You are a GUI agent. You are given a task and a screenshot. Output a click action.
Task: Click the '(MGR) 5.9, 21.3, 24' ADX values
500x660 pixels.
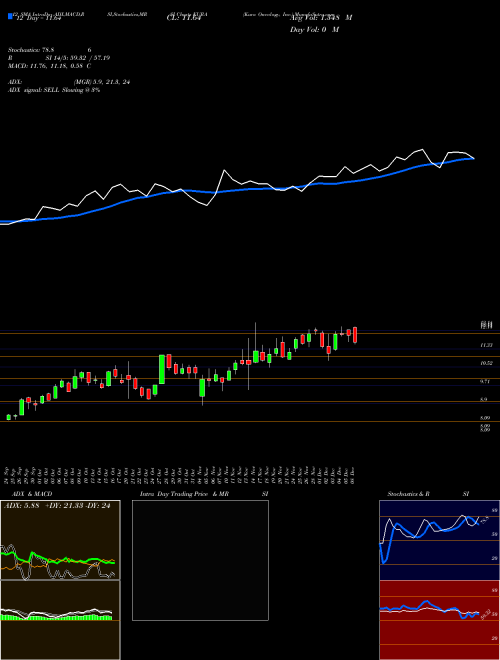pos(101,82)
